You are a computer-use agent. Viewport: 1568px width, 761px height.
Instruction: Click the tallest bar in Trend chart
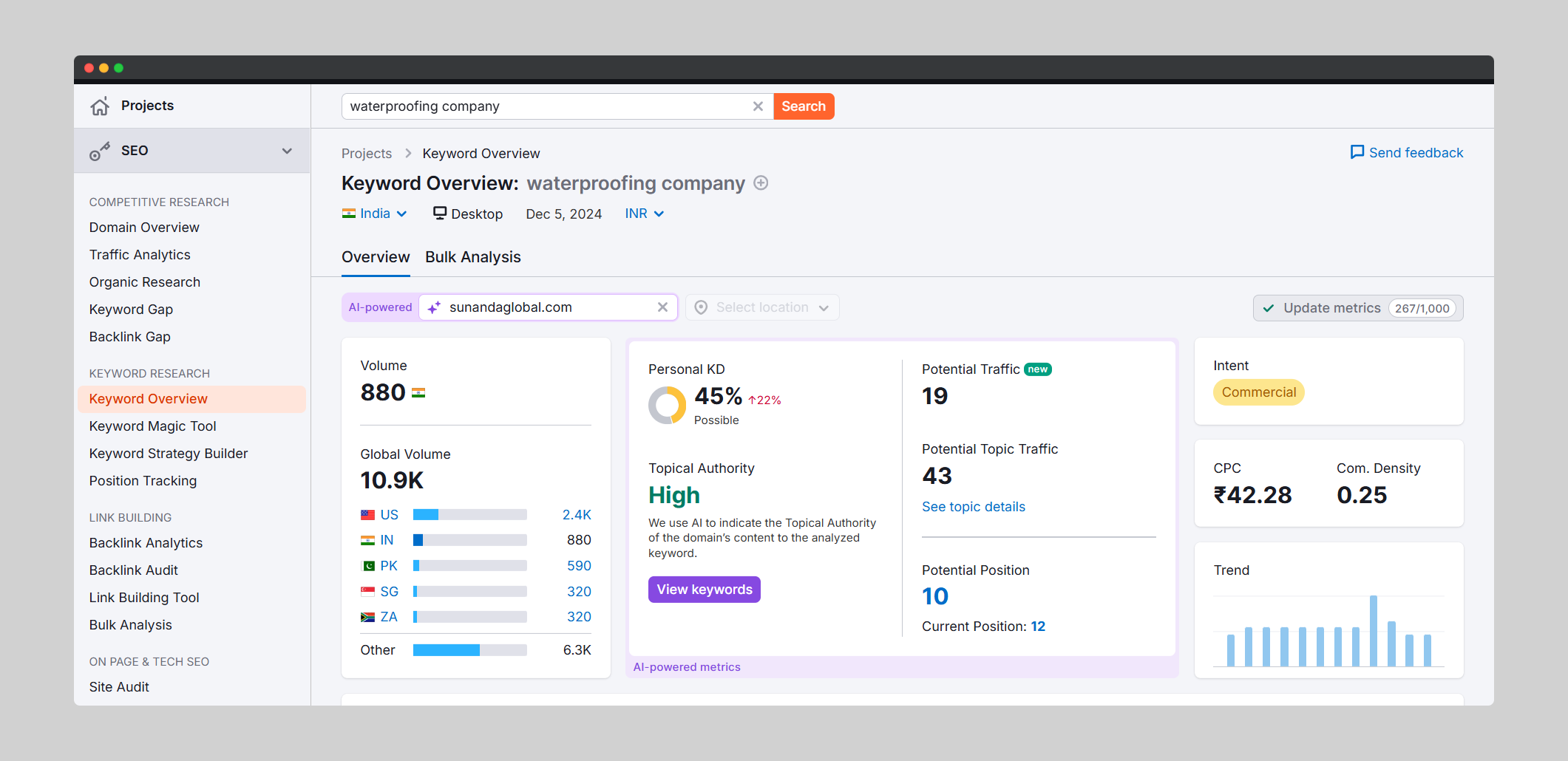pos(1373,630)
